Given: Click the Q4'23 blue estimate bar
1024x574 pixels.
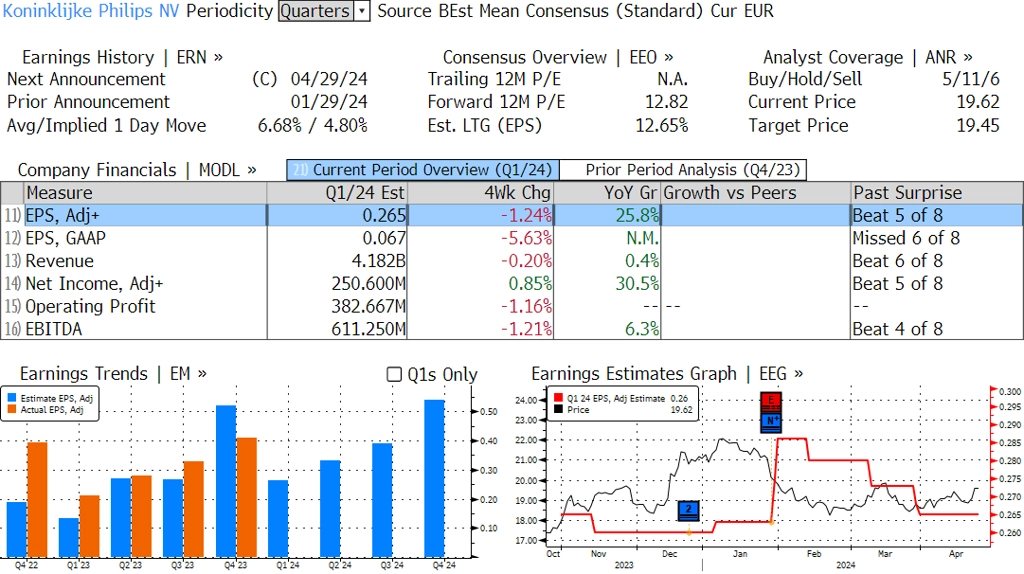Looking at the screenshot, I should coord(226,481).
